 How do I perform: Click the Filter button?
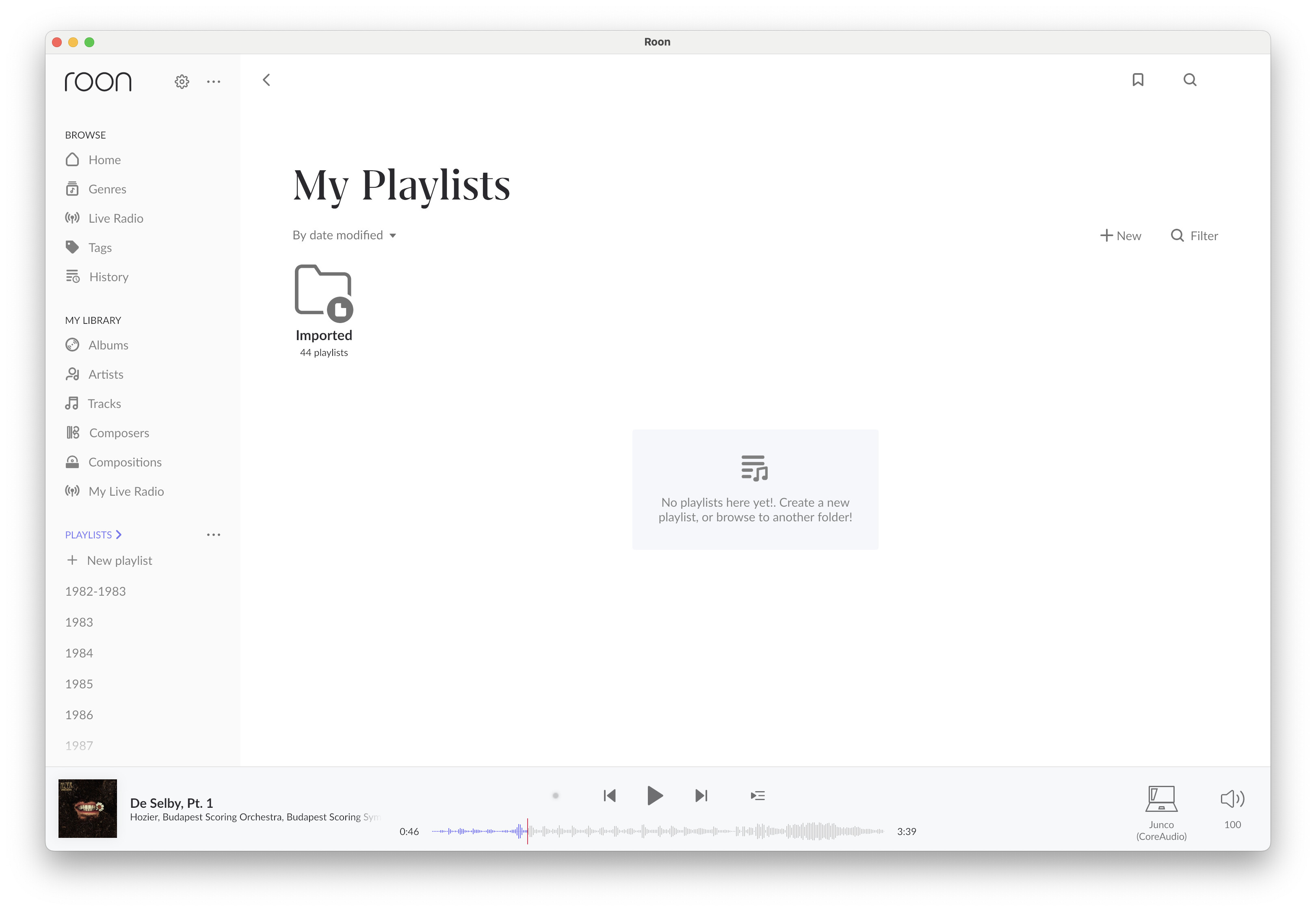(1194, 236)
